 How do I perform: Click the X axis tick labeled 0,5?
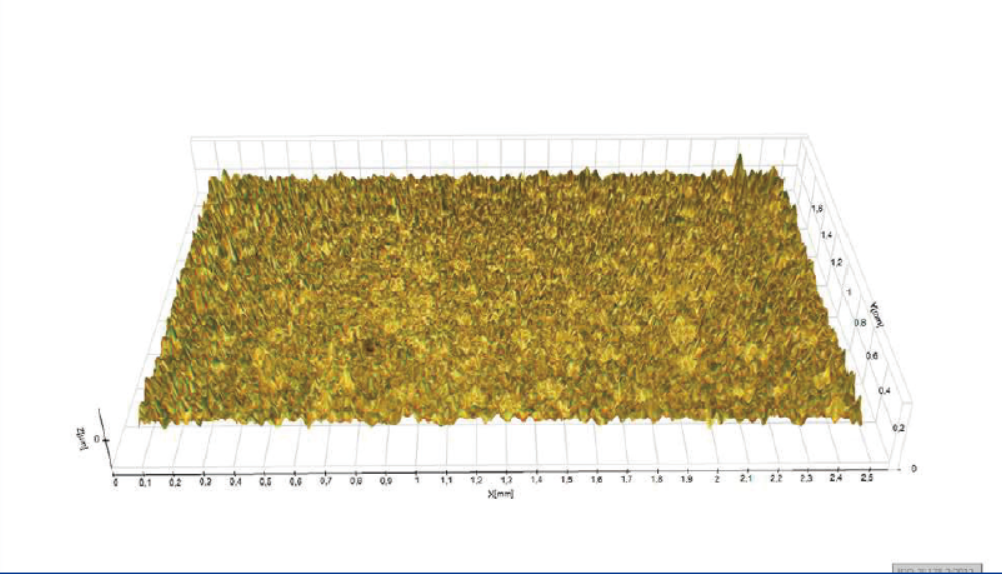[x=265, y=481]
